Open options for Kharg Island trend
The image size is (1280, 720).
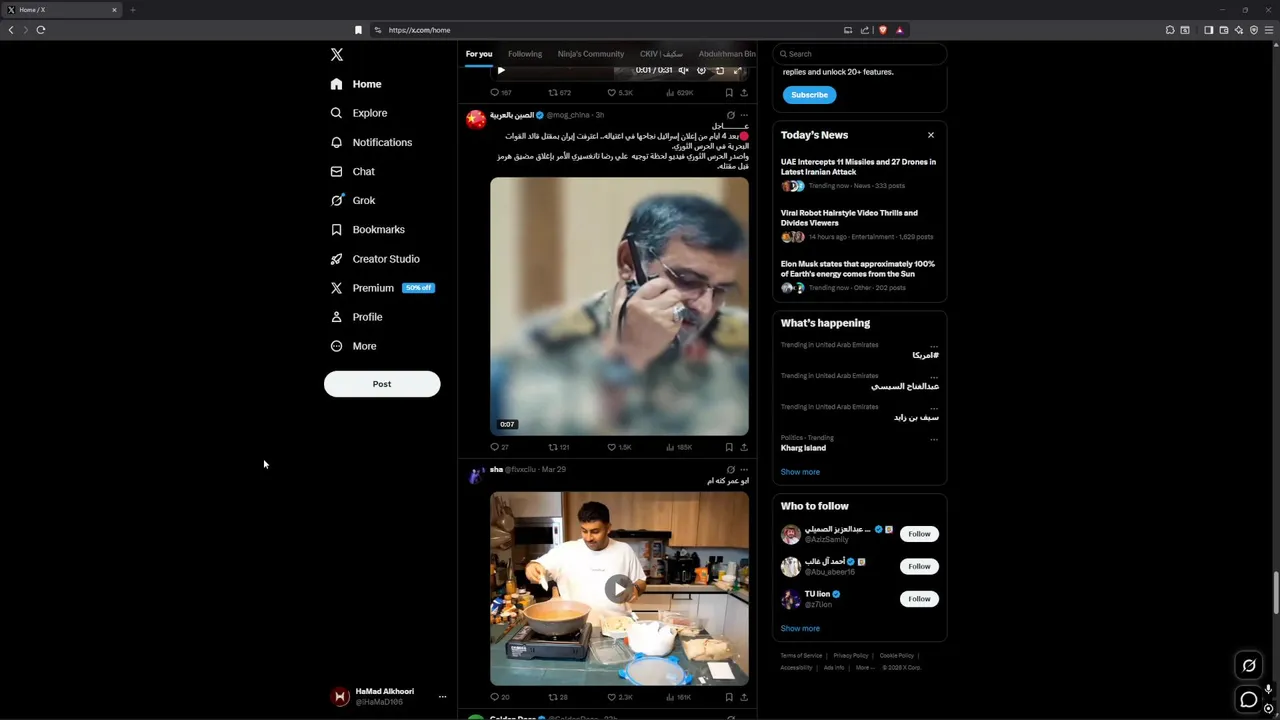[x=934, y=439]
